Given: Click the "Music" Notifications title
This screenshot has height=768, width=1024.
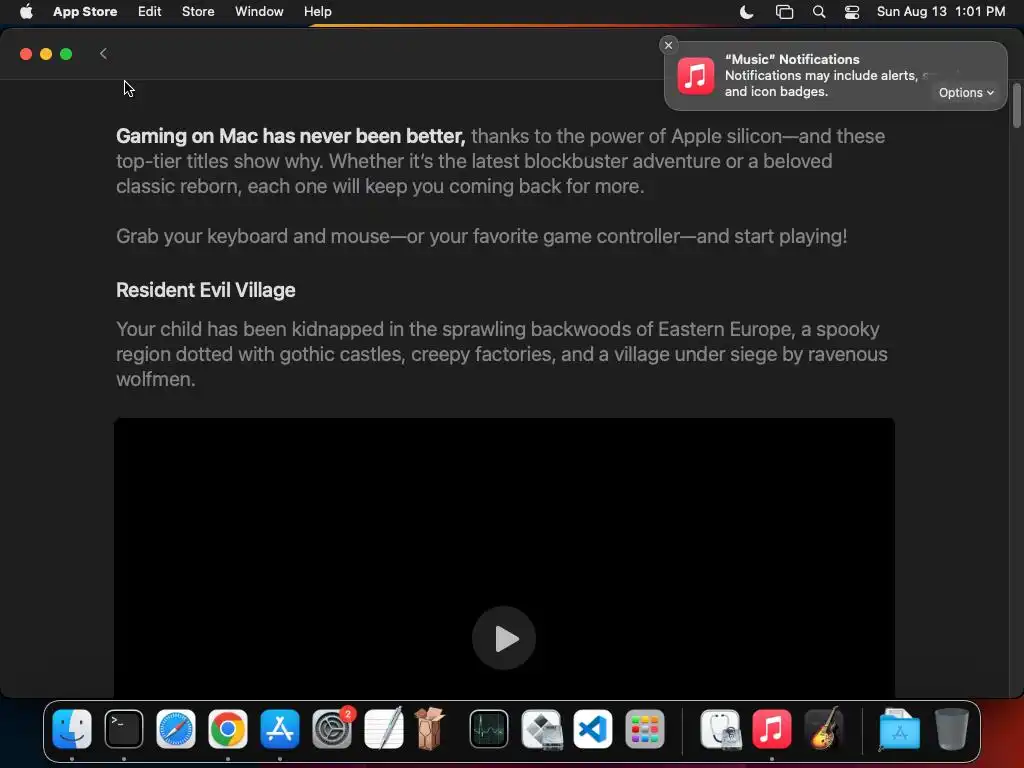Looking at the screenshot, I should (792, 59).
